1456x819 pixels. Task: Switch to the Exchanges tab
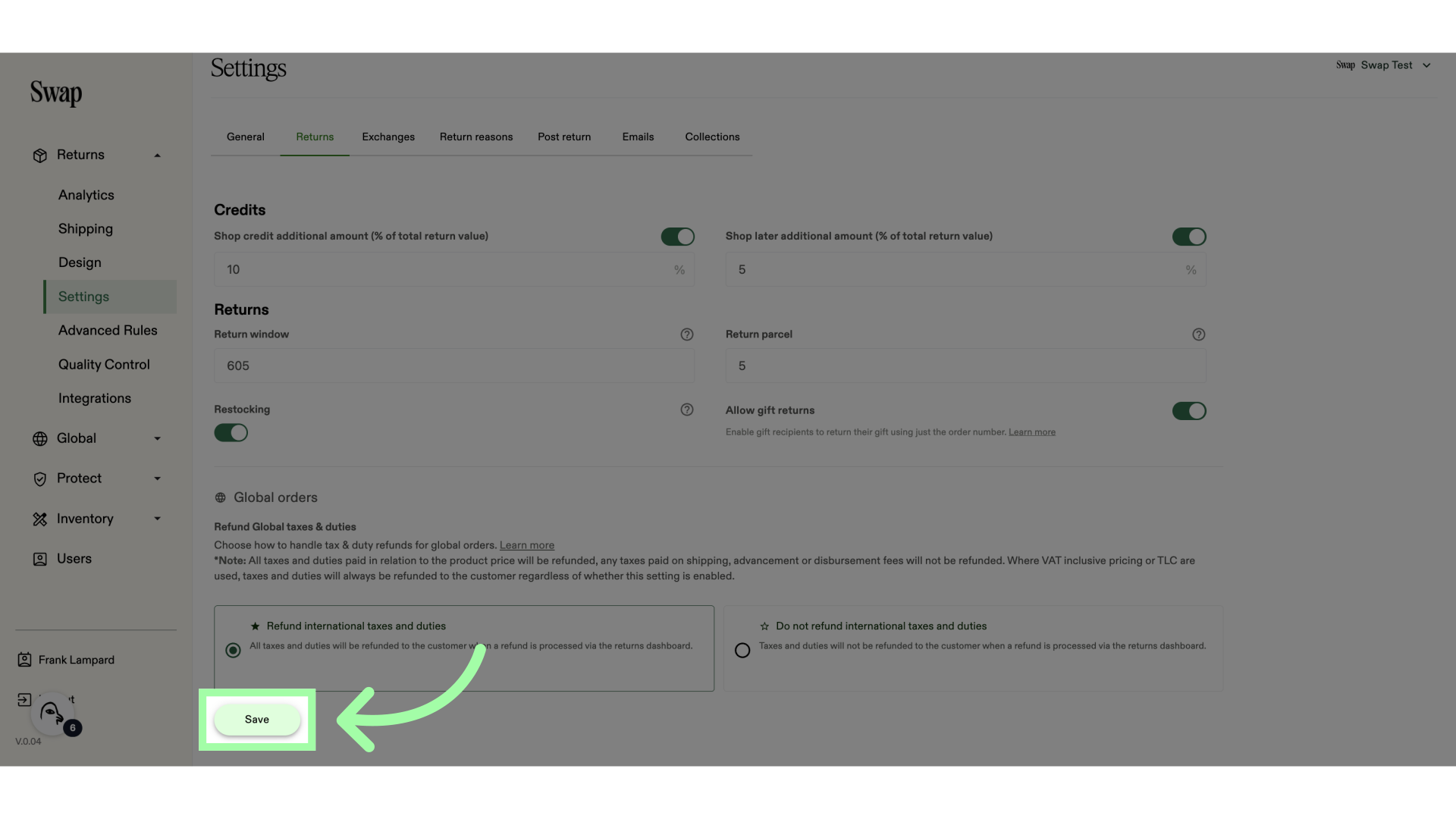click(388, 137)
